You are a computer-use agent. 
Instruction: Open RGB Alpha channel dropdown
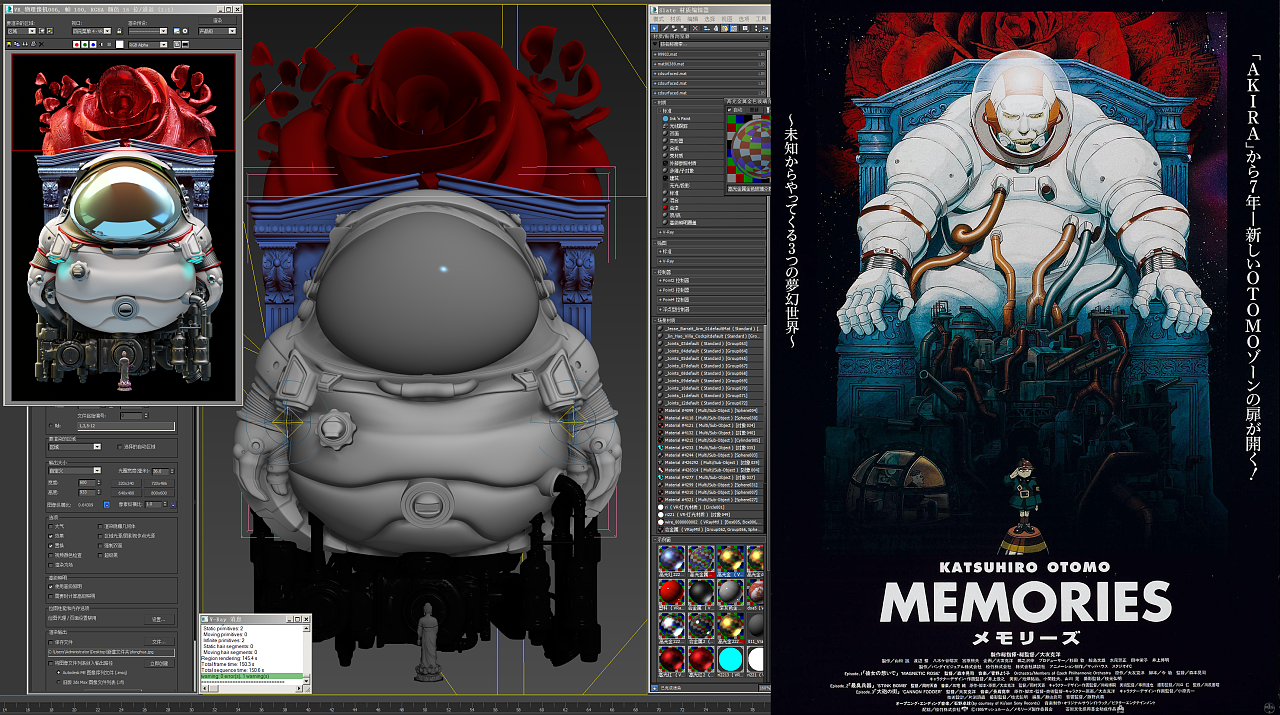point(148,45)
